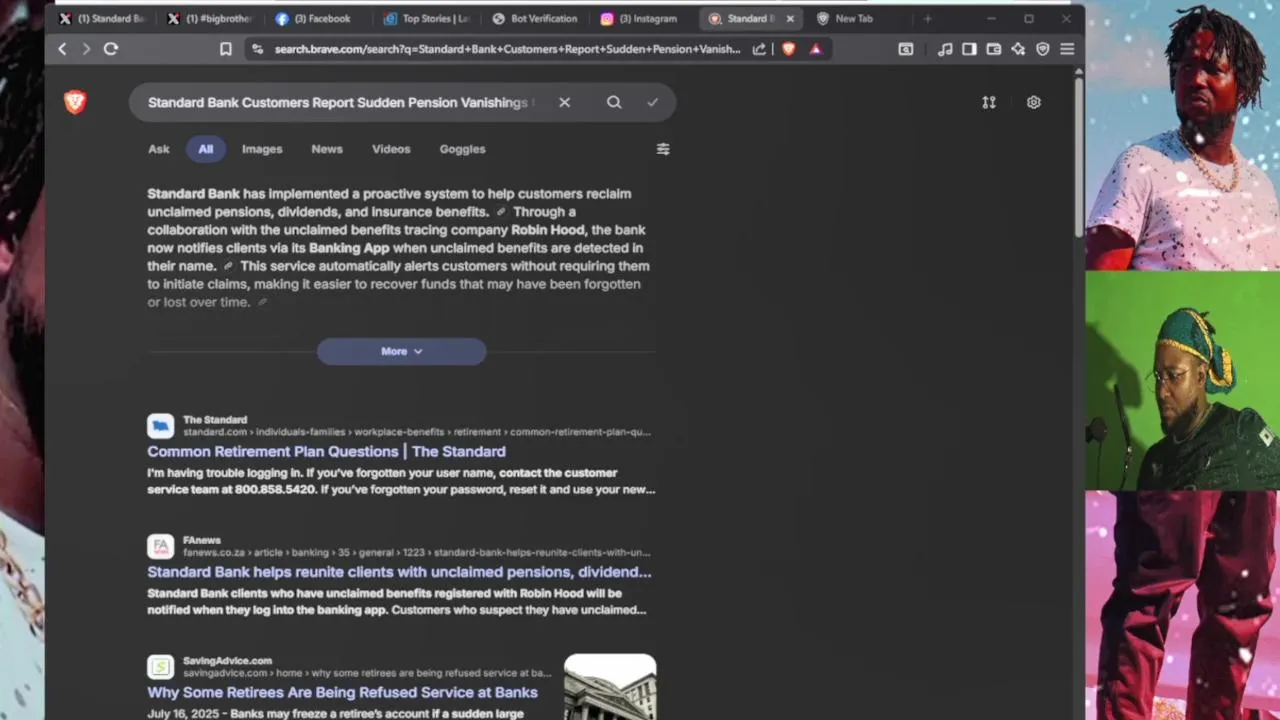This screenshot has width=1280, height=720.
Task: Select the Goggles results filter
Action: tap(462, 149)
